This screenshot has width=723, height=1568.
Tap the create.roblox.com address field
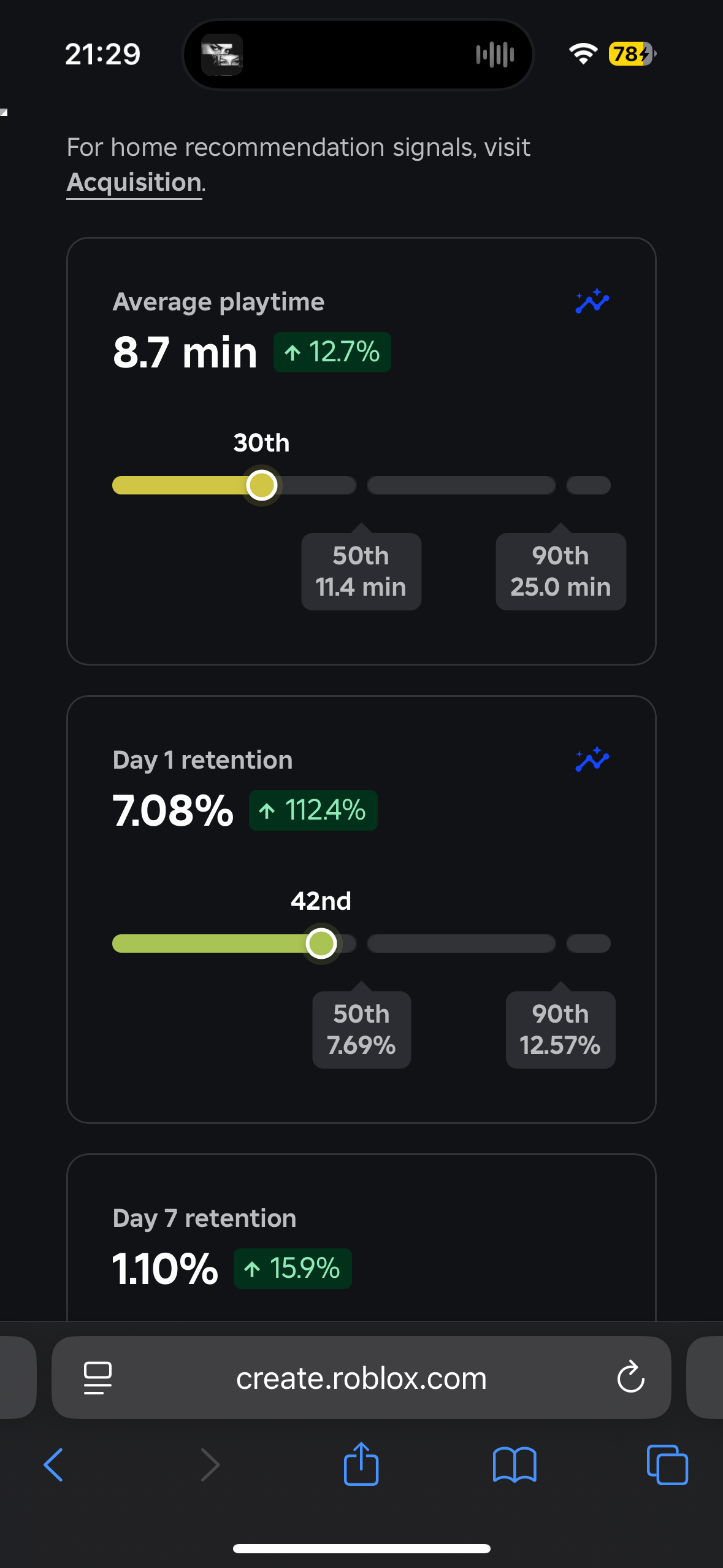click(361, 1377)
